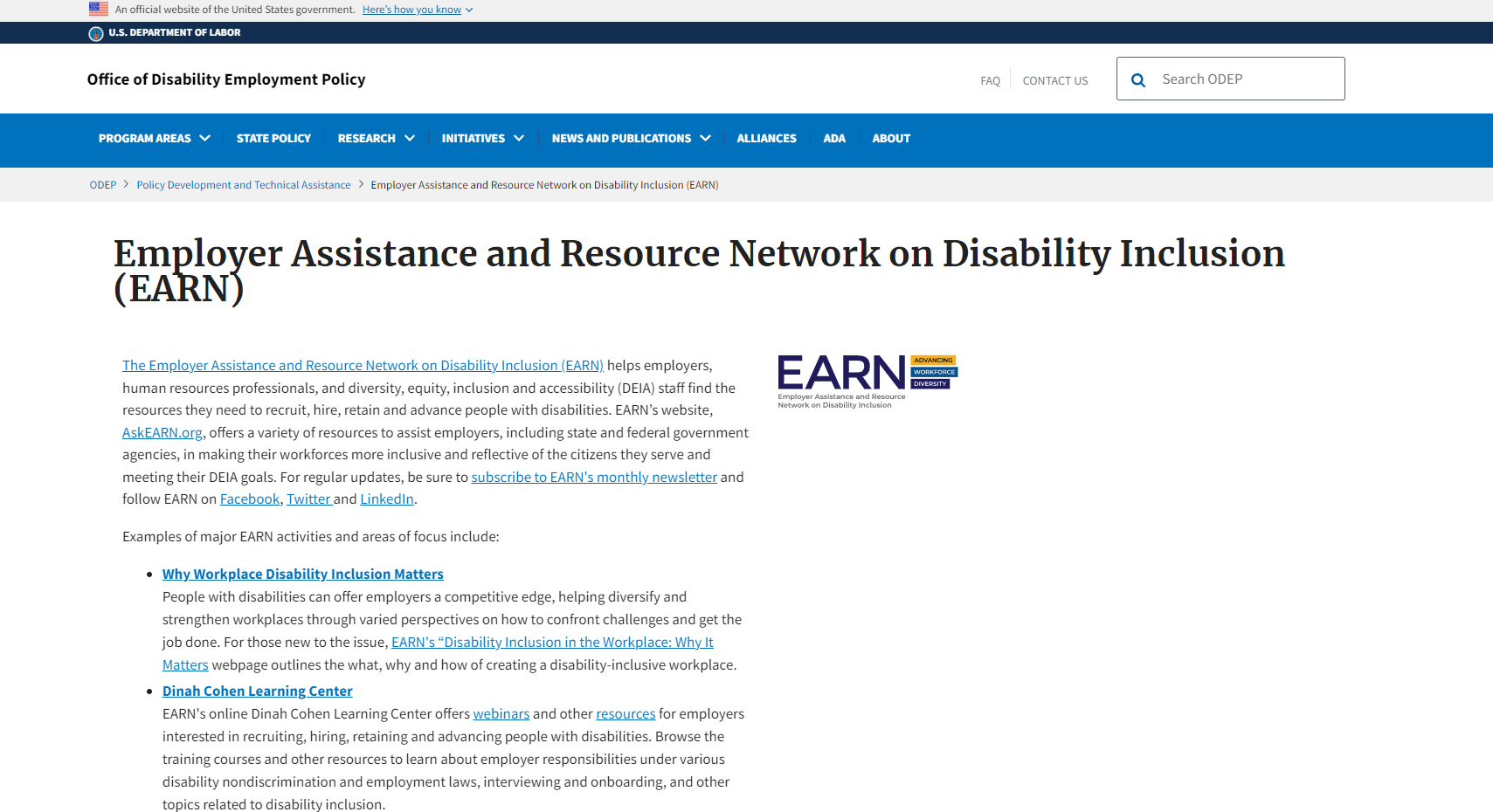Expand Program Areas dropdown chevron

tap(205, 138)
